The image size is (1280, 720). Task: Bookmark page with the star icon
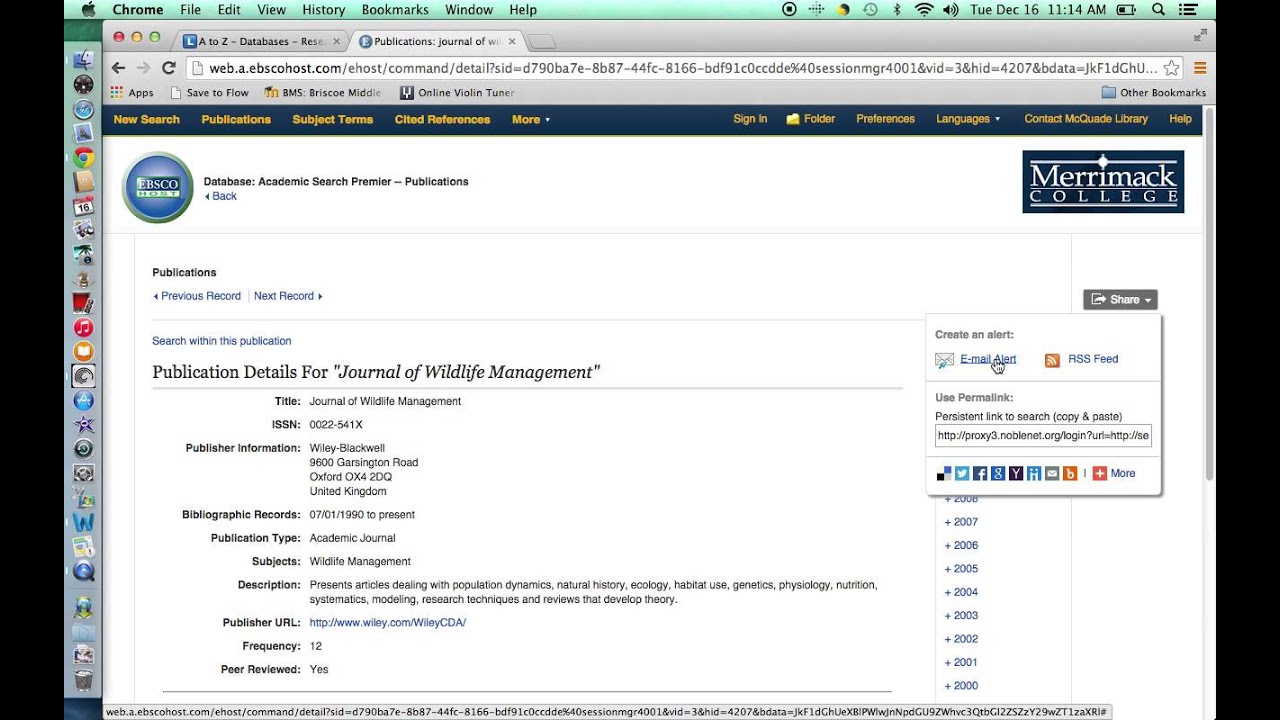coord(1172,68)
